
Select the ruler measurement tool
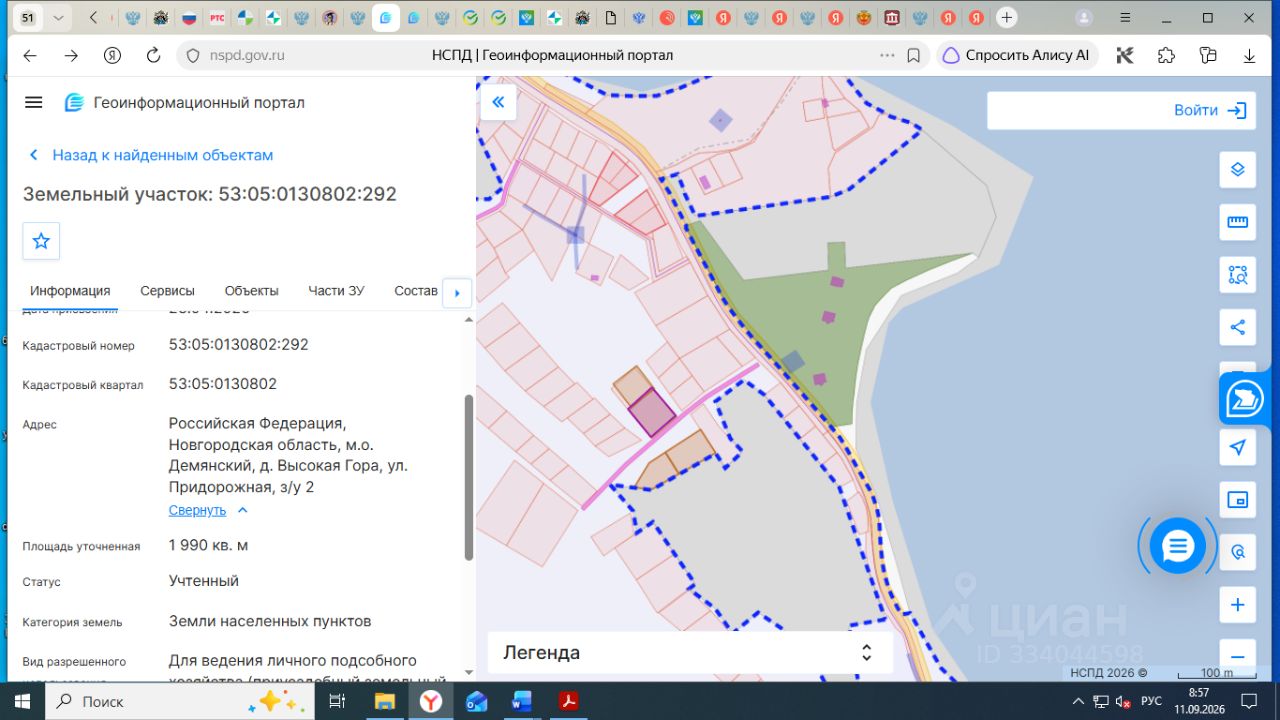pyautogui.click(x=1237, y=221)
